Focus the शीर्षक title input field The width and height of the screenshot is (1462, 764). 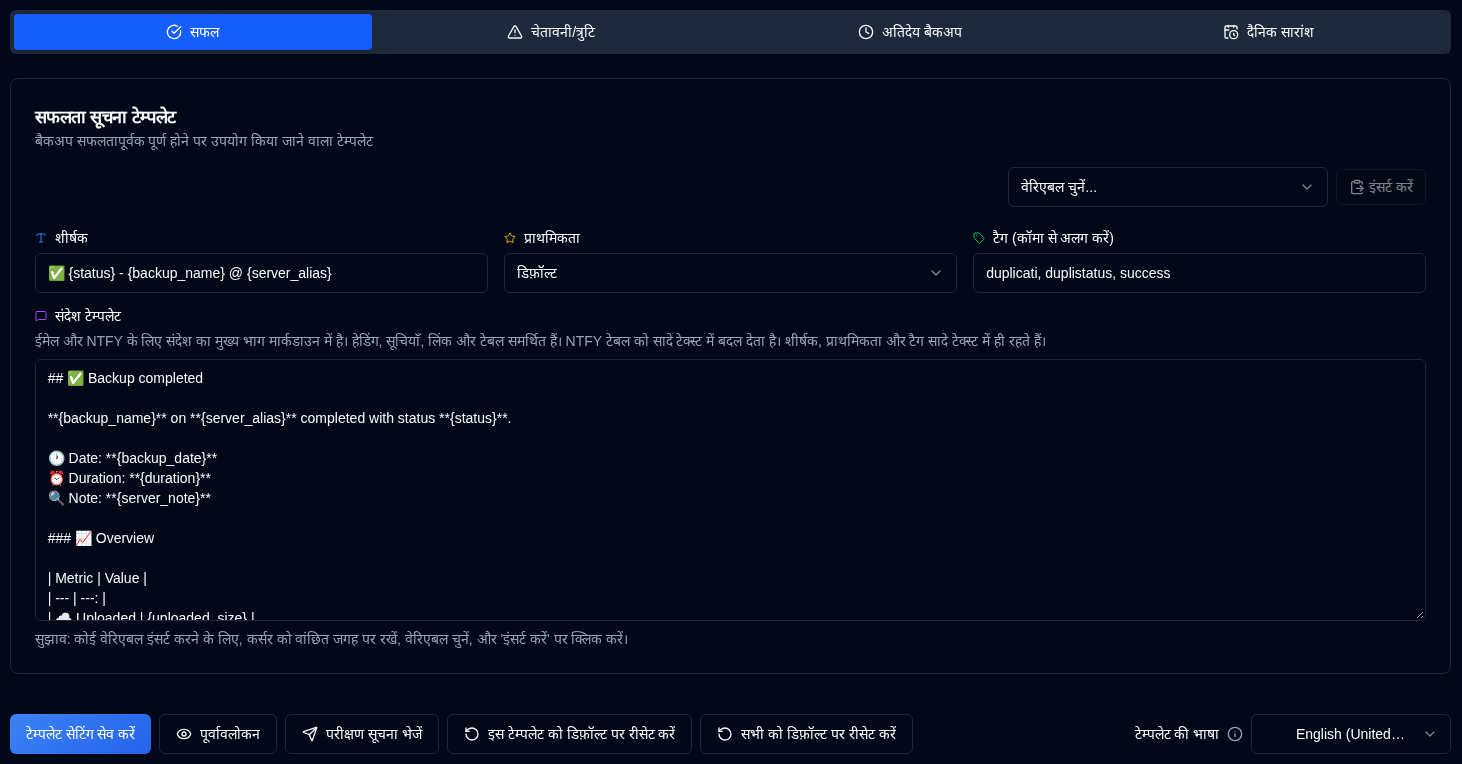click(261, 273)
